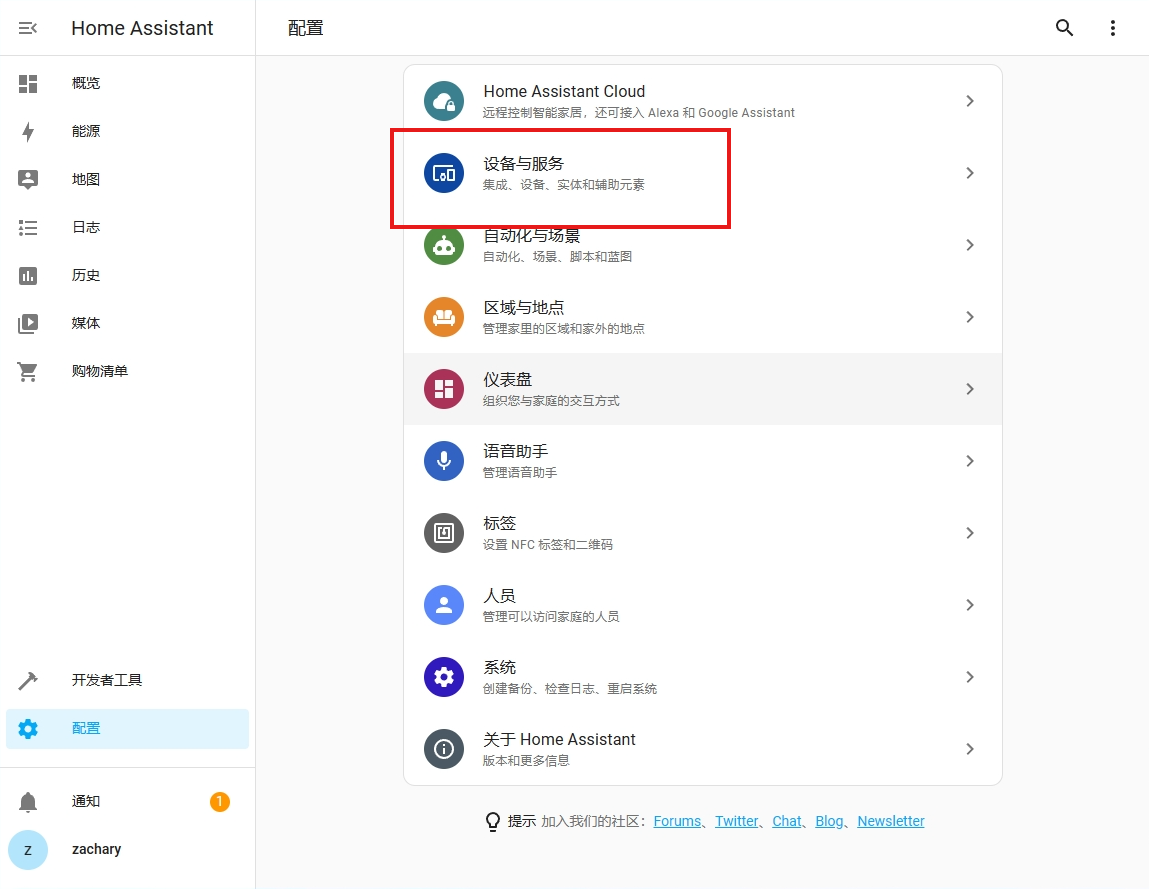The width and height of the screenshot is (1149, 889).
Task: Click the 系统 gear icon
Action: click(x=444, y=677)
